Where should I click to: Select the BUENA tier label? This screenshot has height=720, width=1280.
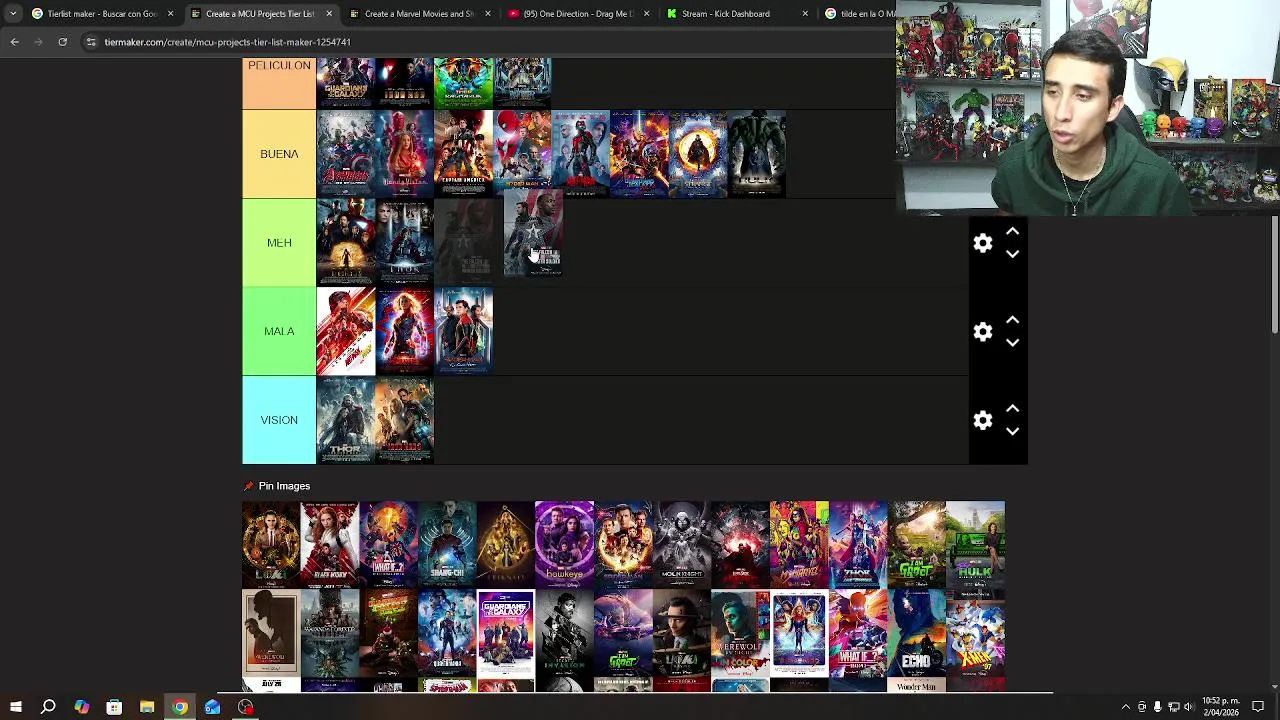click(279, 154)
